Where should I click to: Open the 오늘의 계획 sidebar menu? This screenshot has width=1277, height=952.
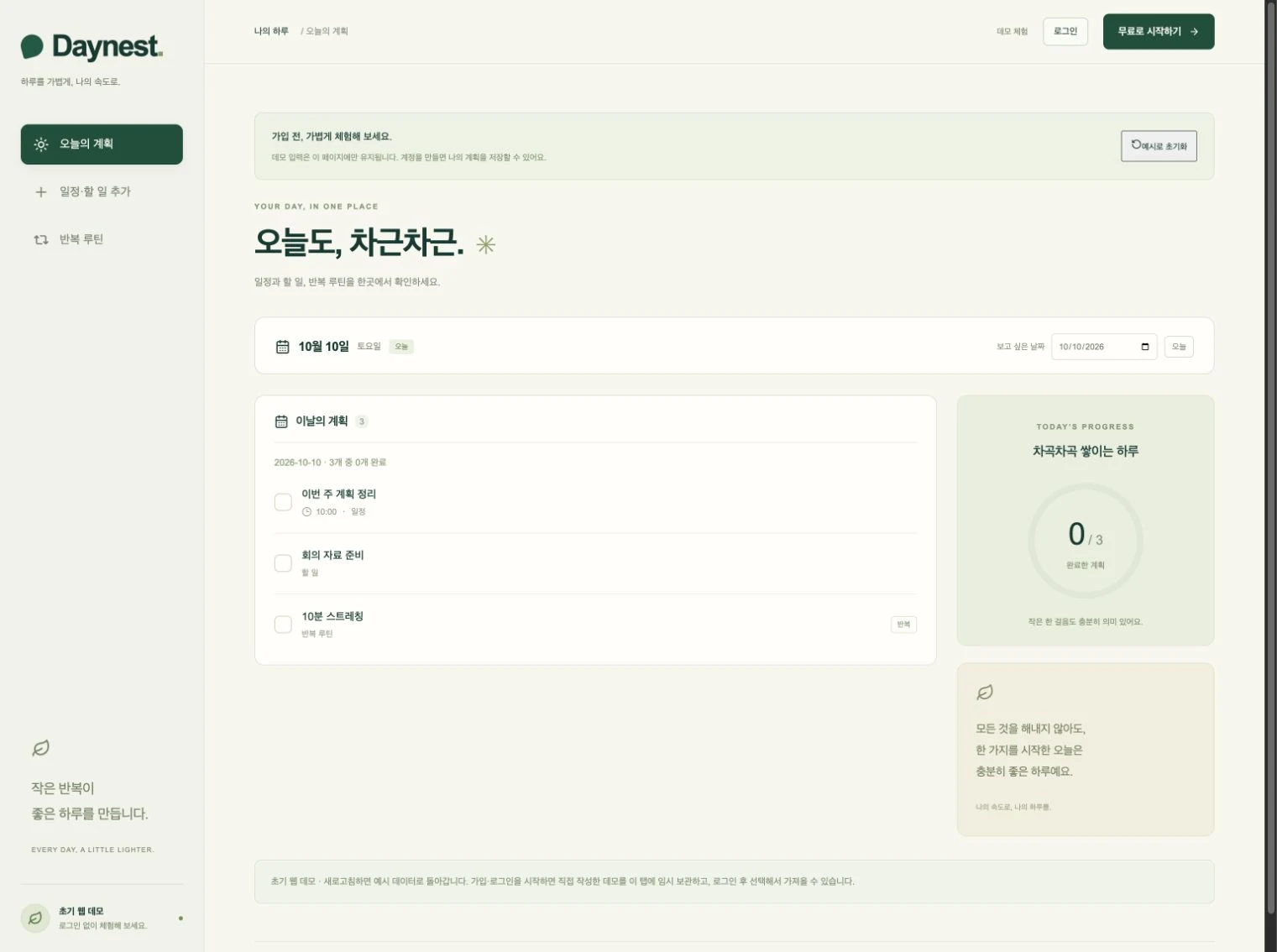102,144
